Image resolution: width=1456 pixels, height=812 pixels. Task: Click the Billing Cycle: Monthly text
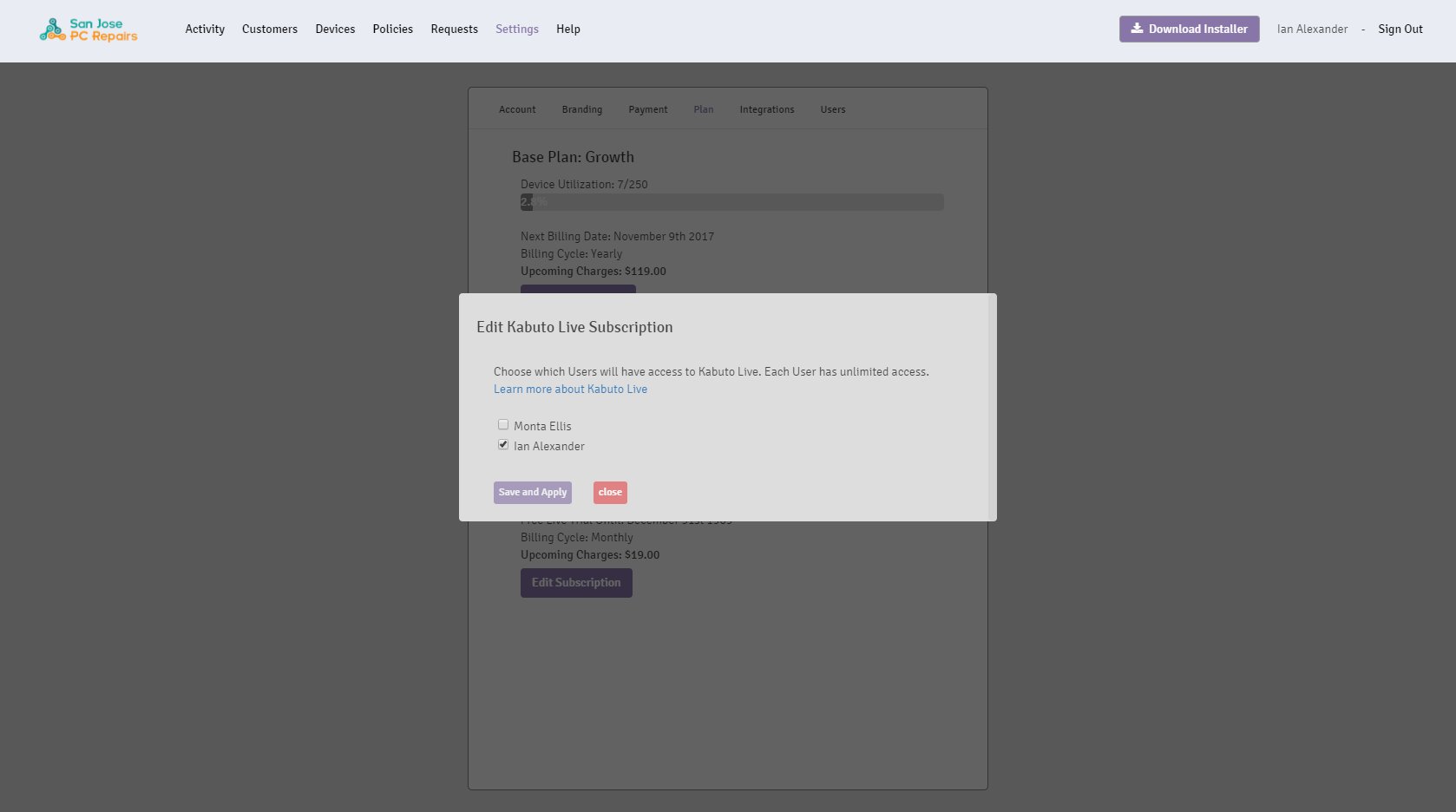[577, 537]
